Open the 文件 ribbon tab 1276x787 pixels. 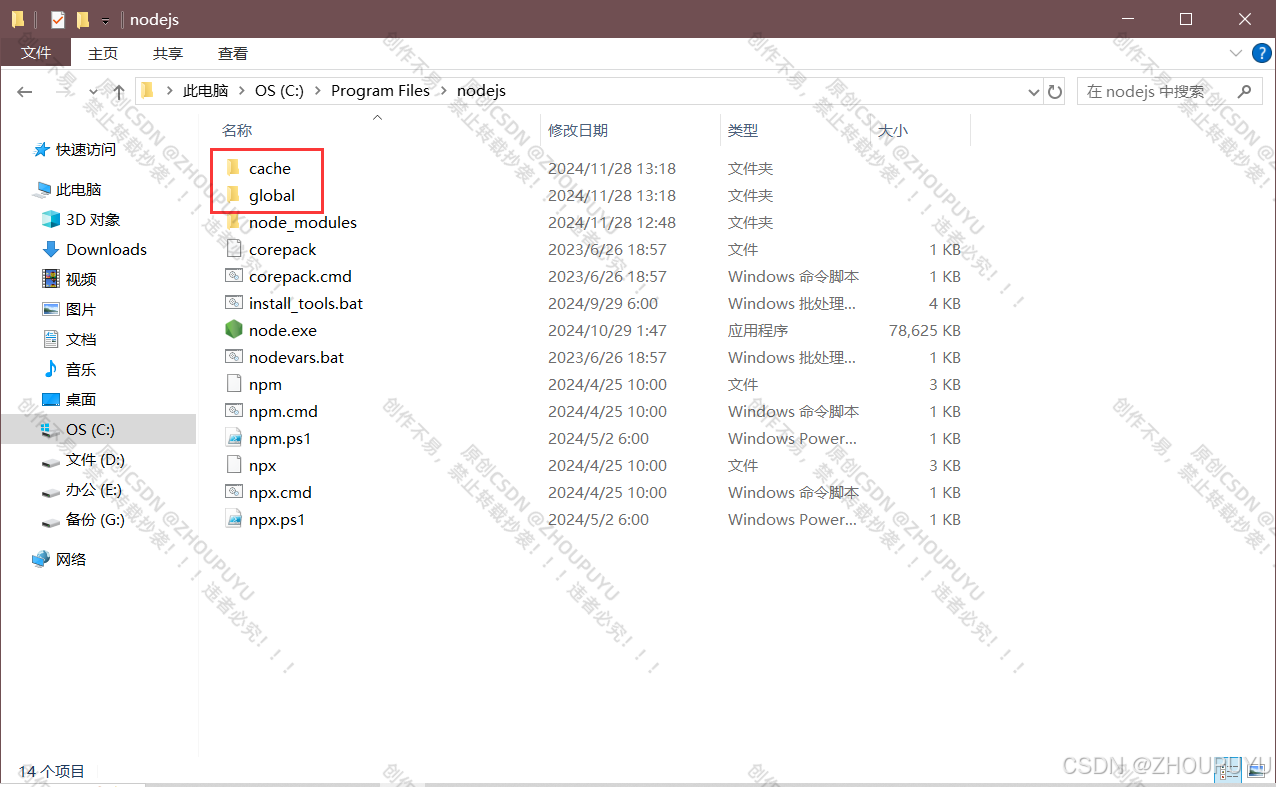click(x=36, y=52)
